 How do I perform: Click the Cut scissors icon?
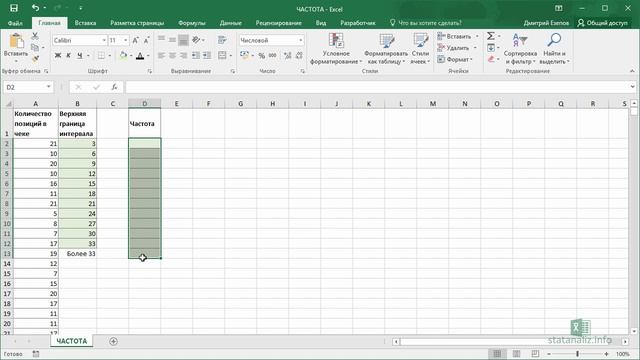click(35, 36)
